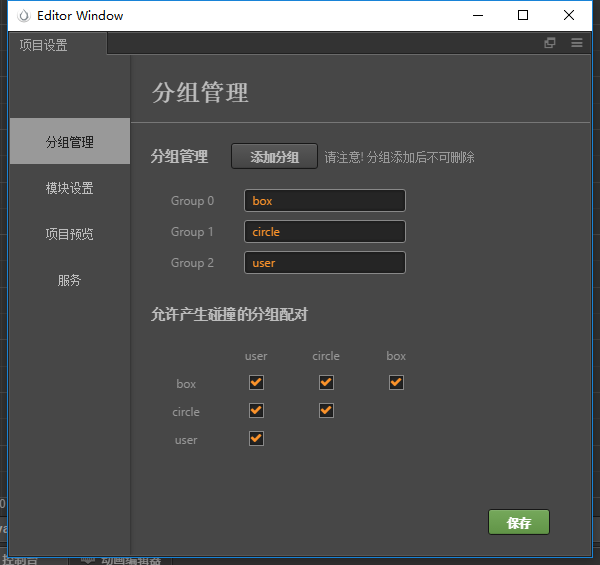Click the Group 2 label

pyautogui.click(x=192, y=263)
